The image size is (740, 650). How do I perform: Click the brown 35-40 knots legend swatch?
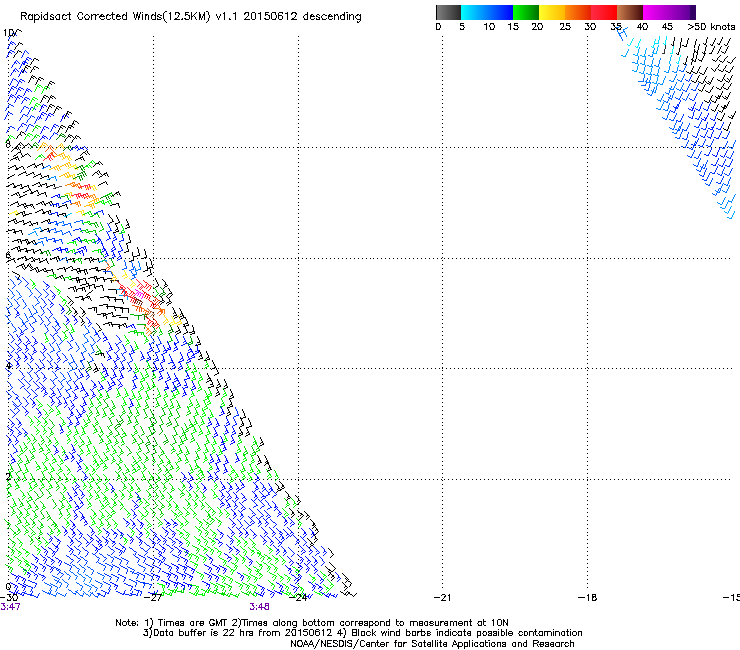[630, 12]
